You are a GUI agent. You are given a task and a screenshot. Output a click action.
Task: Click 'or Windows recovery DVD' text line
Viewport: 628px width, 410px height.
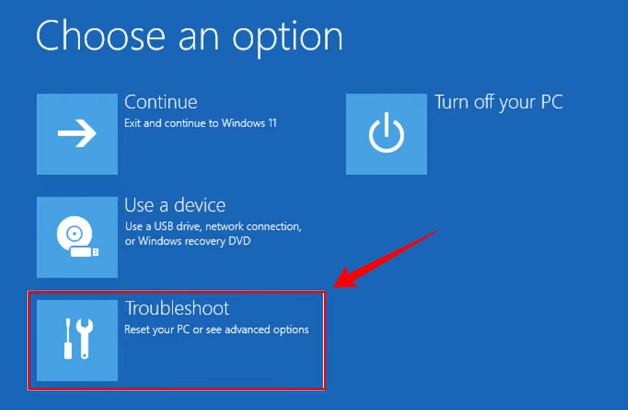point(187,241)
